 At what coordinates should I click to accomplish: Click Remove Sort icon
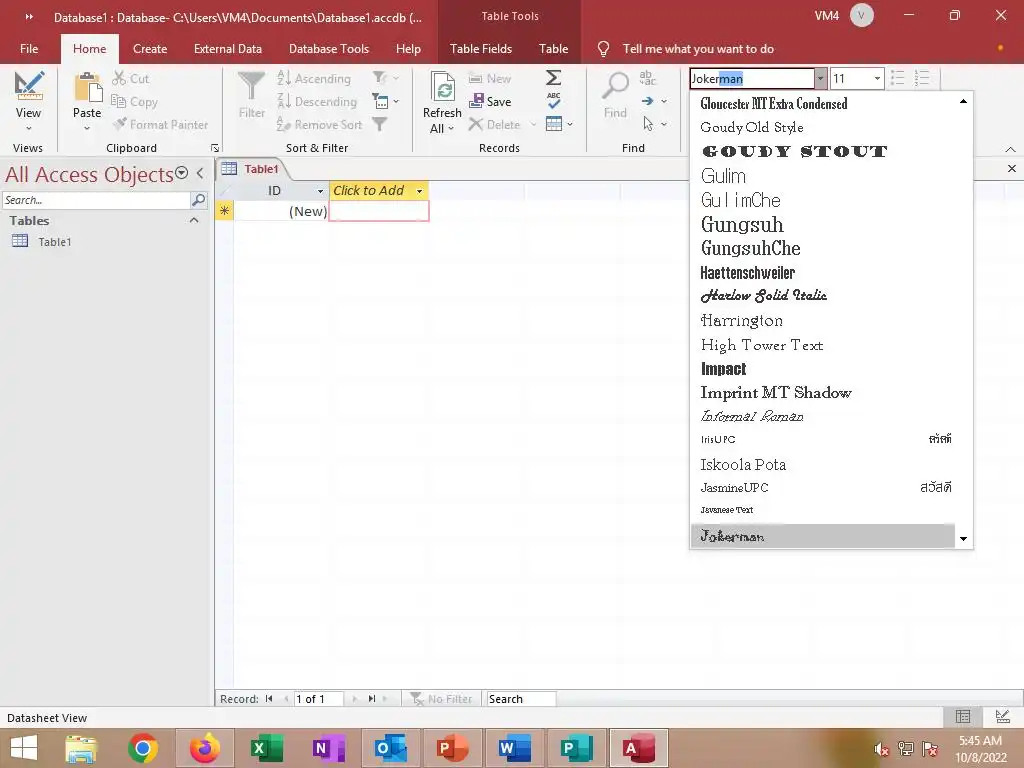coord(283,124)
